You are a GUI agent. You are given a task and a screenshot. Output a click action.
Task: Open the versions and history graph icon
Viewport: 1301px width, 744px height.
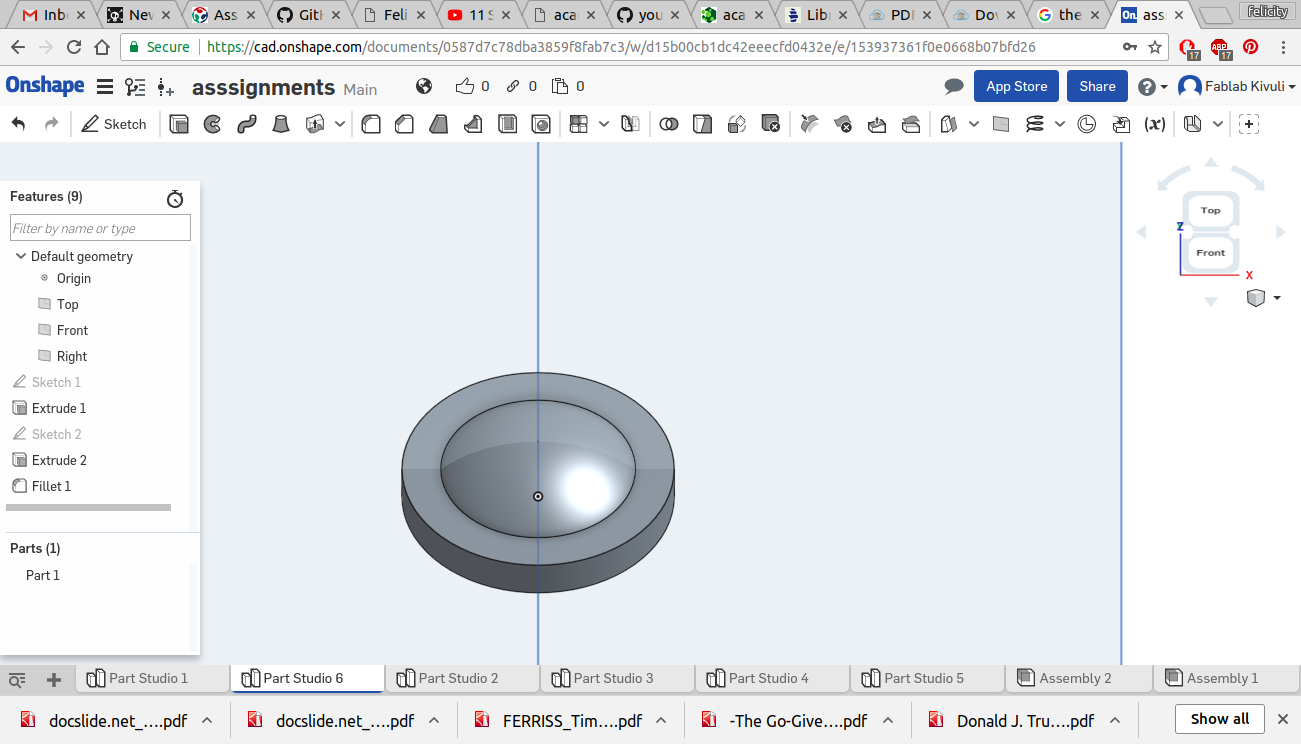tap(135, 87)
